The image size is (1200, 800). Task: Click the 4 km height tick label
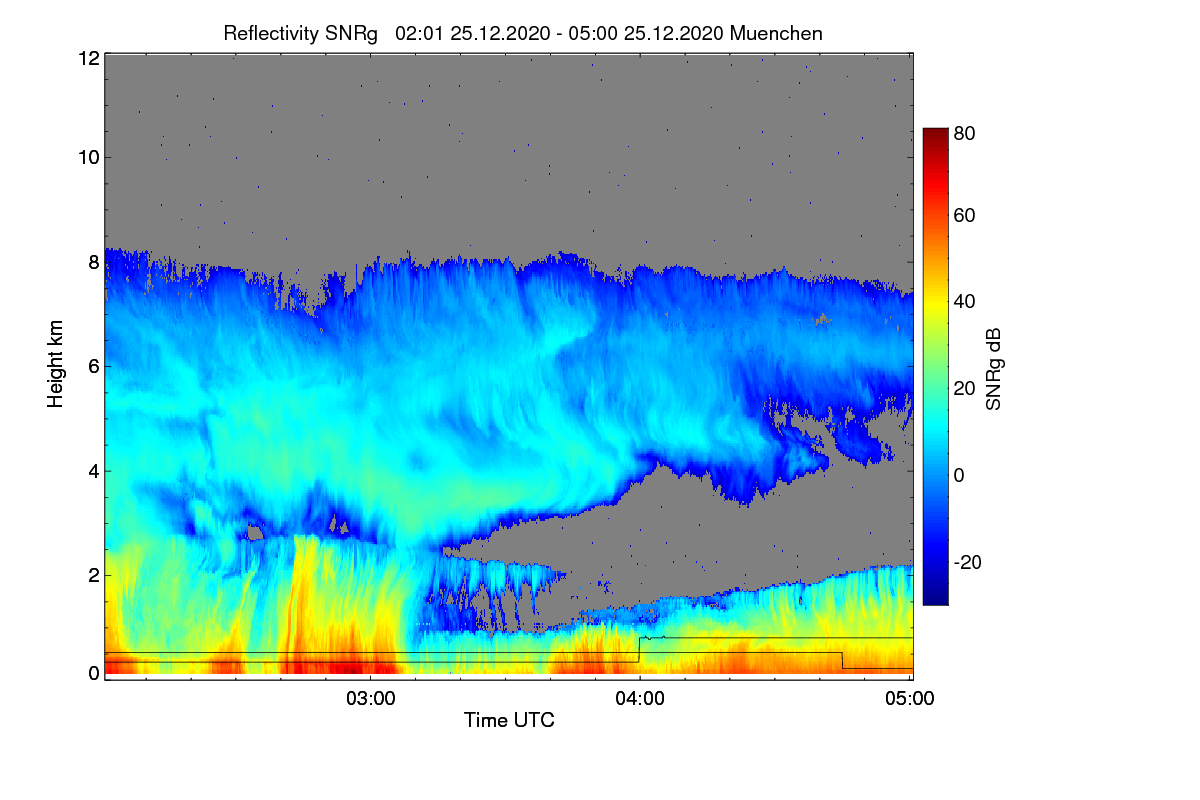click(x=92, y=471)
